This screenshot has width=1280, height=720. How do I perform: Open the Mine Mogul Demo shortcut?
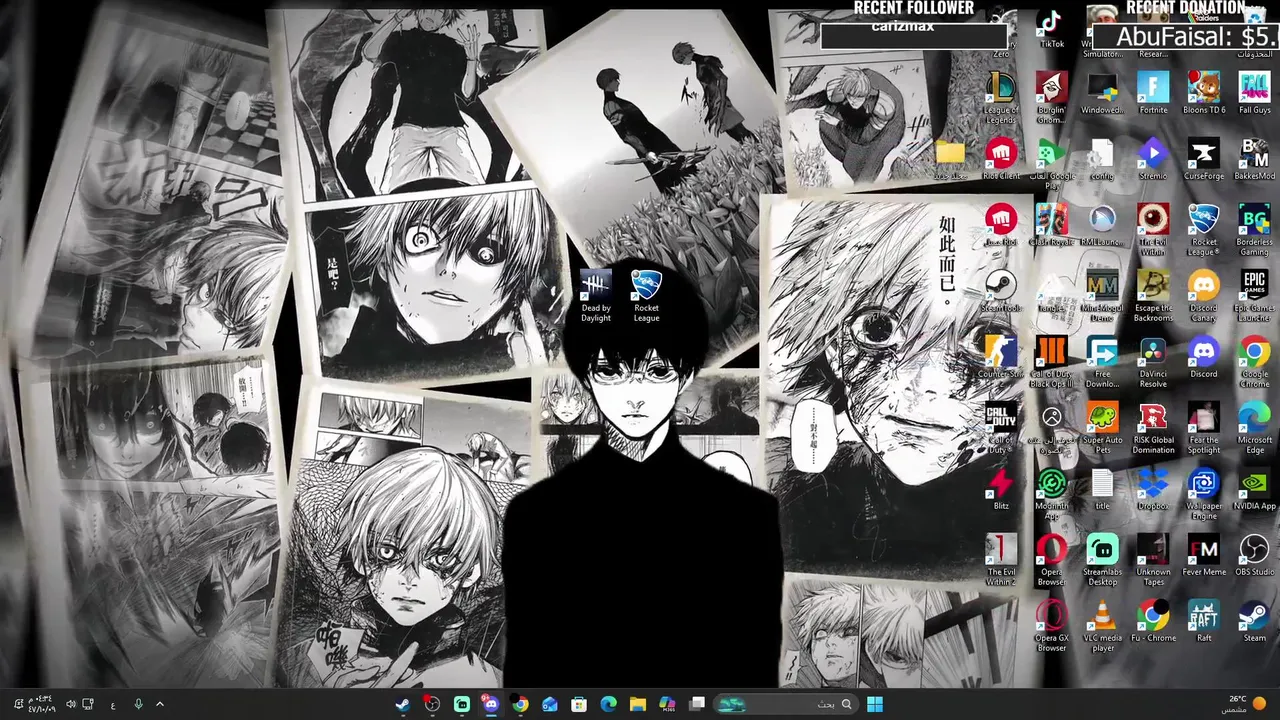[1102, 296]
